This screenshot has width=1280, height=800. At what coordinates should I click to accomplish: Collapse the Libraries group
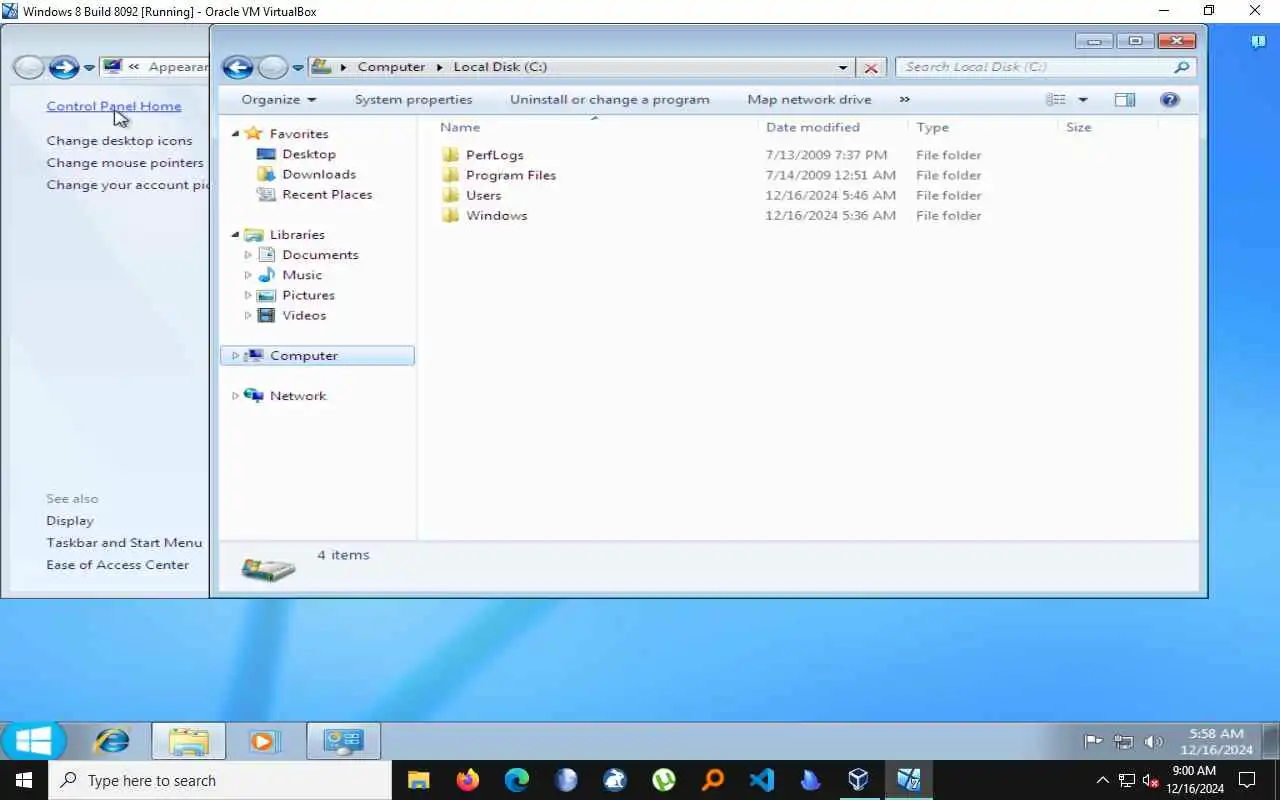point(236,235)
